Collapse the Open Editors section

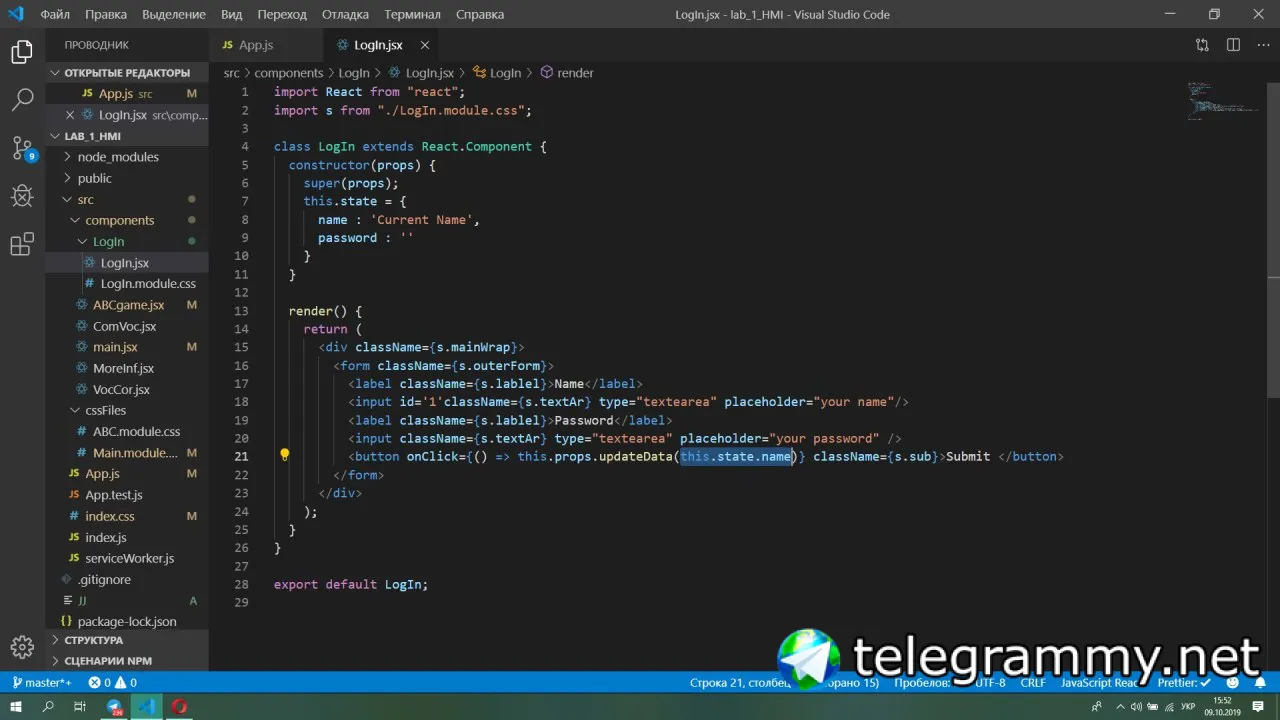pos(127,73)
